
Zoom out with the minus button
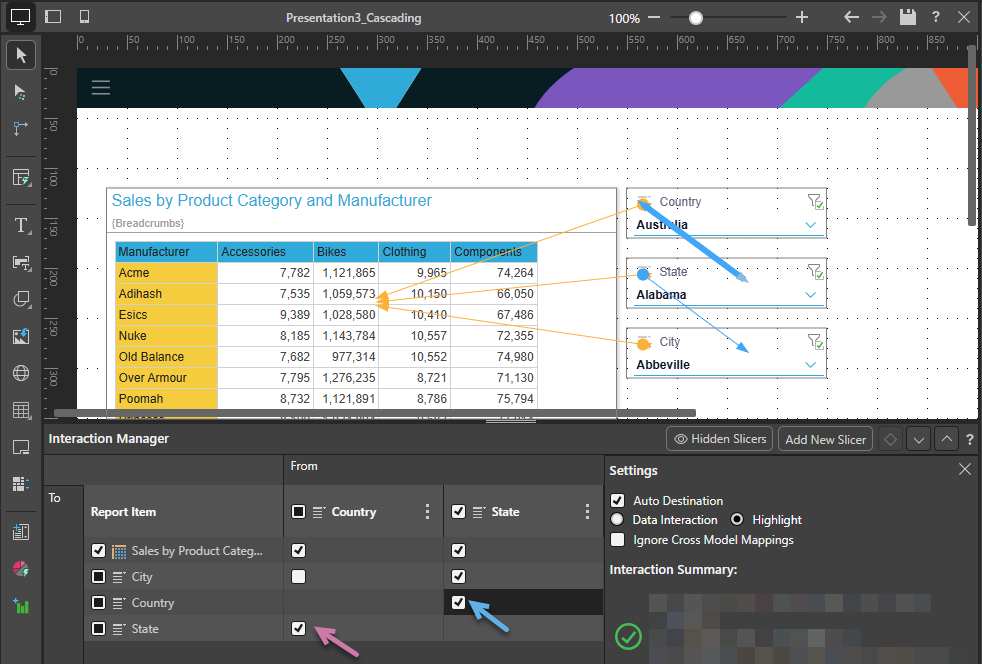pyautogui.click(x=654, y=17)
